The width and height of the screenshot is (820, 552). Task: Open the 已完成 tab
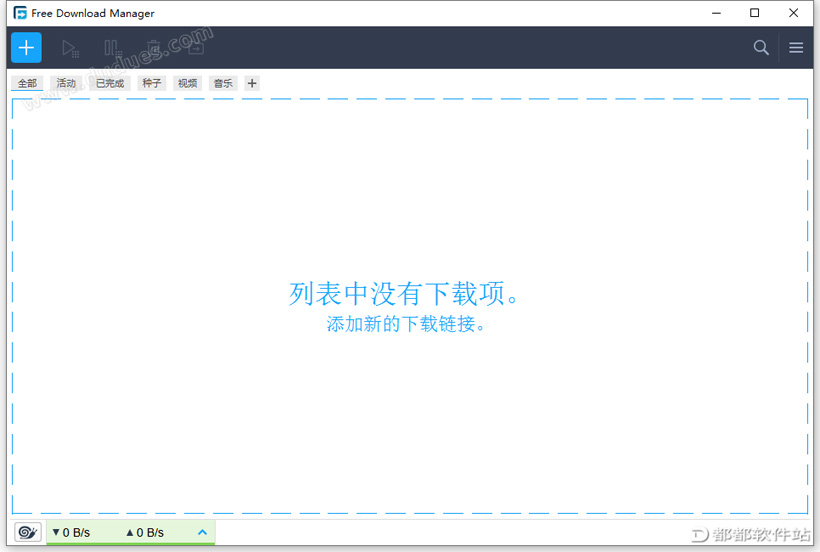110,83
